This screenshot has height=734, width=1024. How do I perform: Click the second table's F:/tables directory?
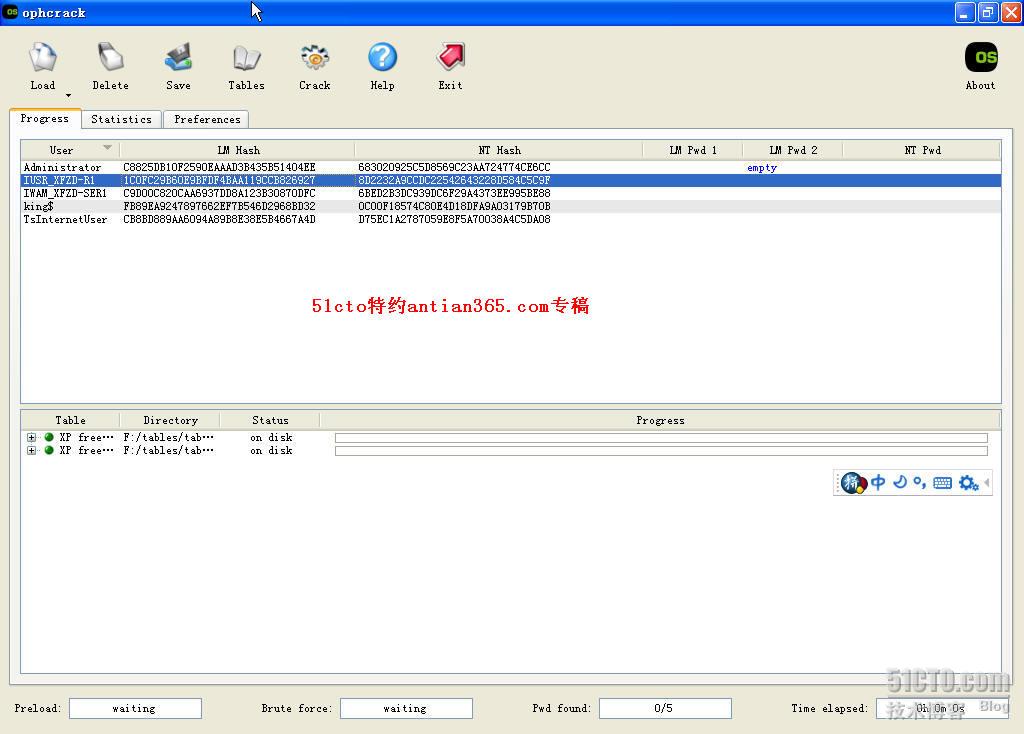(168, 451)
